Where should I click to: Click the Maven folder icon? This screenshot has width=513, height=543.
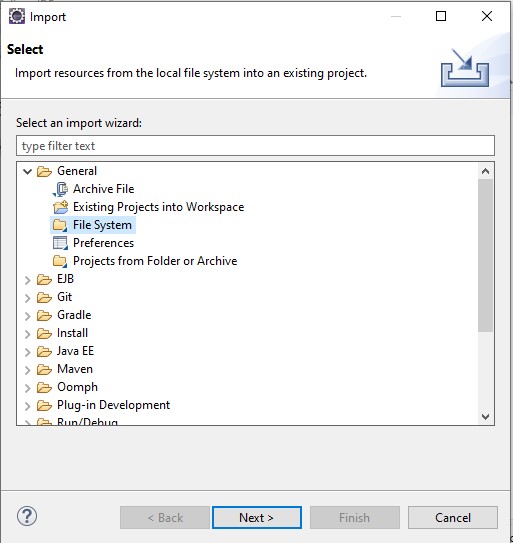[44, 370]
